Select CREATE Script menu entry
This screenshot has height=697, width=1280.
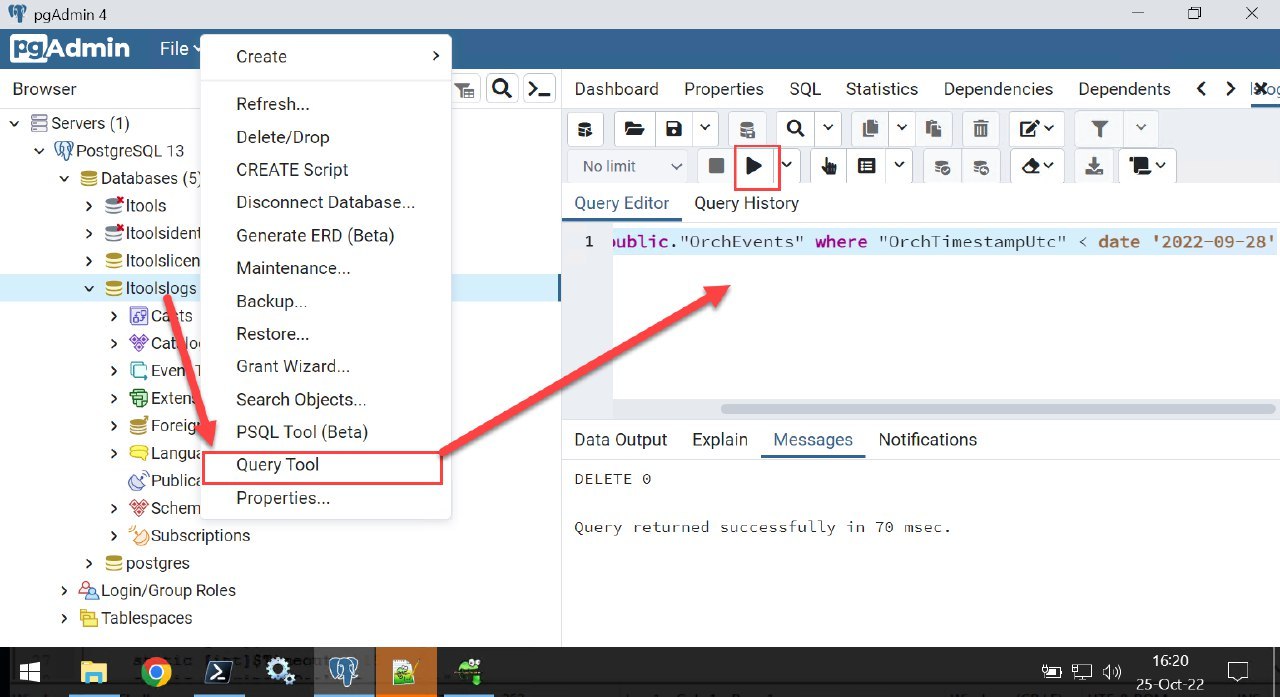(326, 170)
